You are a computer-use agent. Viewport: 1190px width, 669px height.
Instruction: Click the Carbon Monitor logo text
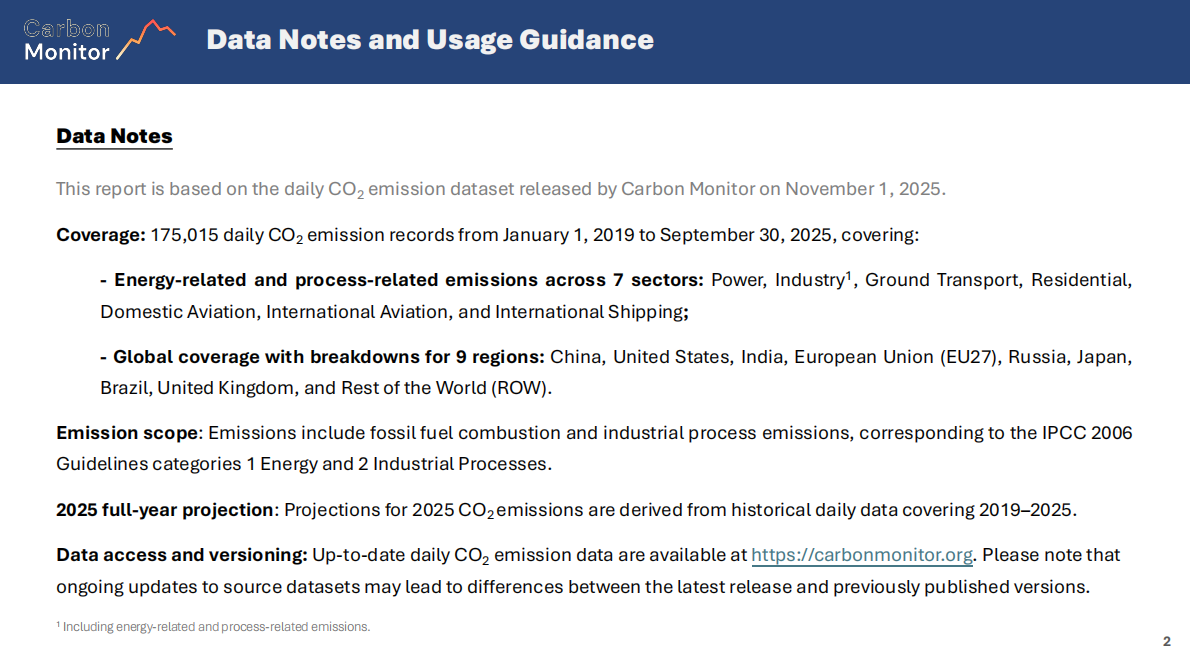[66, 40]
